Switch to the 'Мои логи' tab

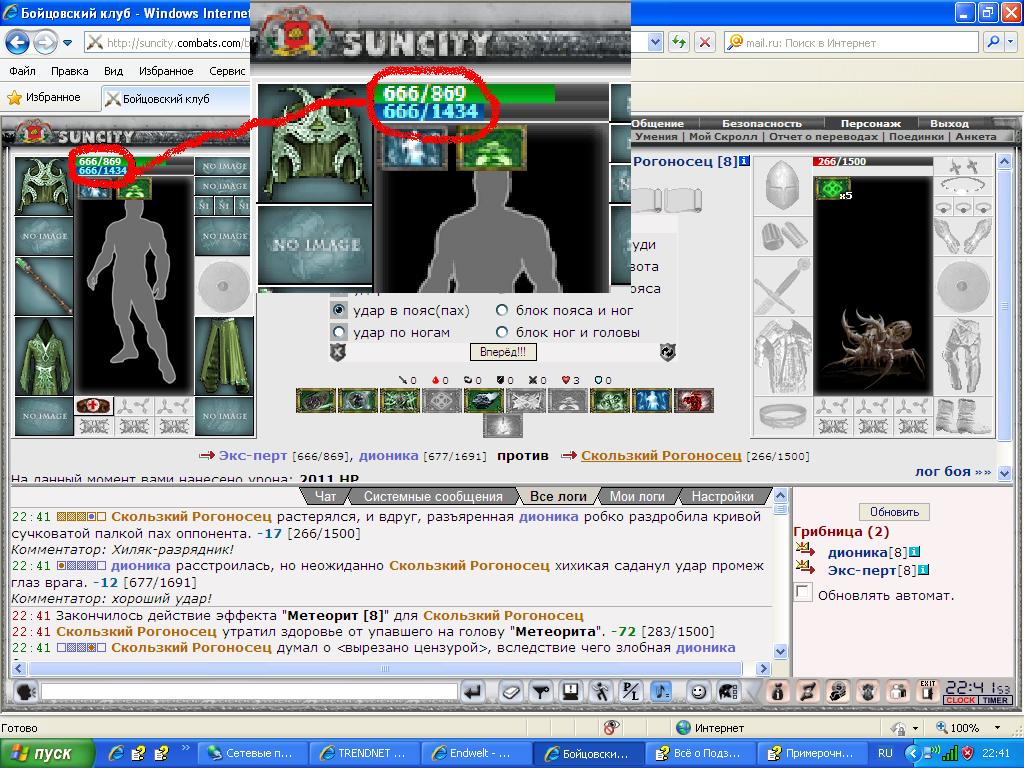click(x=637, y=496)
